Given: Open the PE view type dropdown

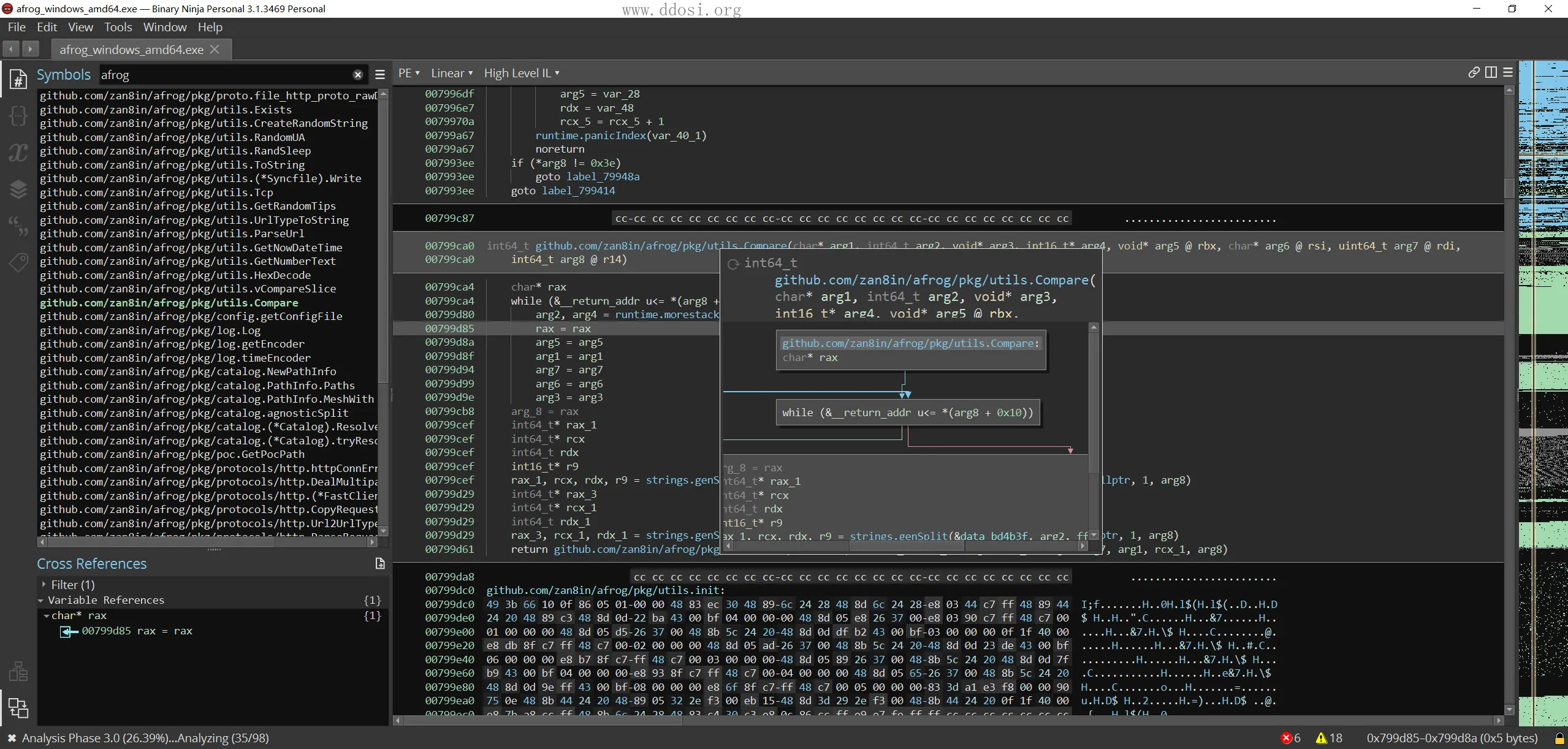Looking at the screenshot, I should (x=409, y=73).
